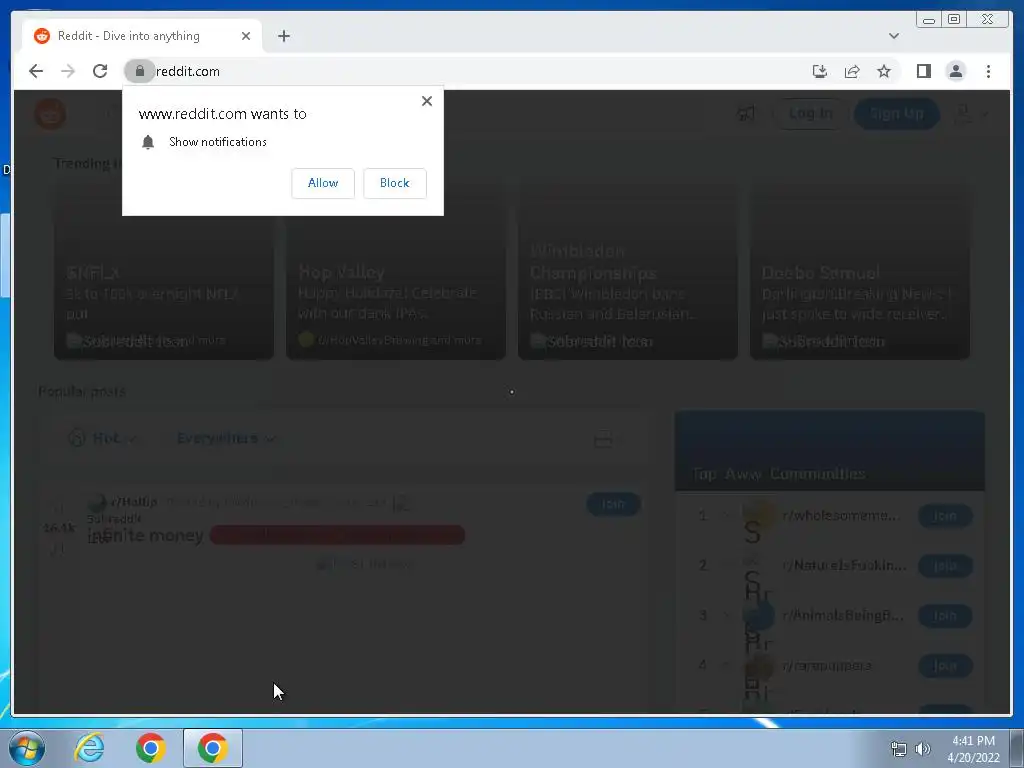The height and width of the screenshot is (768, 1024).
Task: Open Chrome three-dot menu
Action: [988, 71]
